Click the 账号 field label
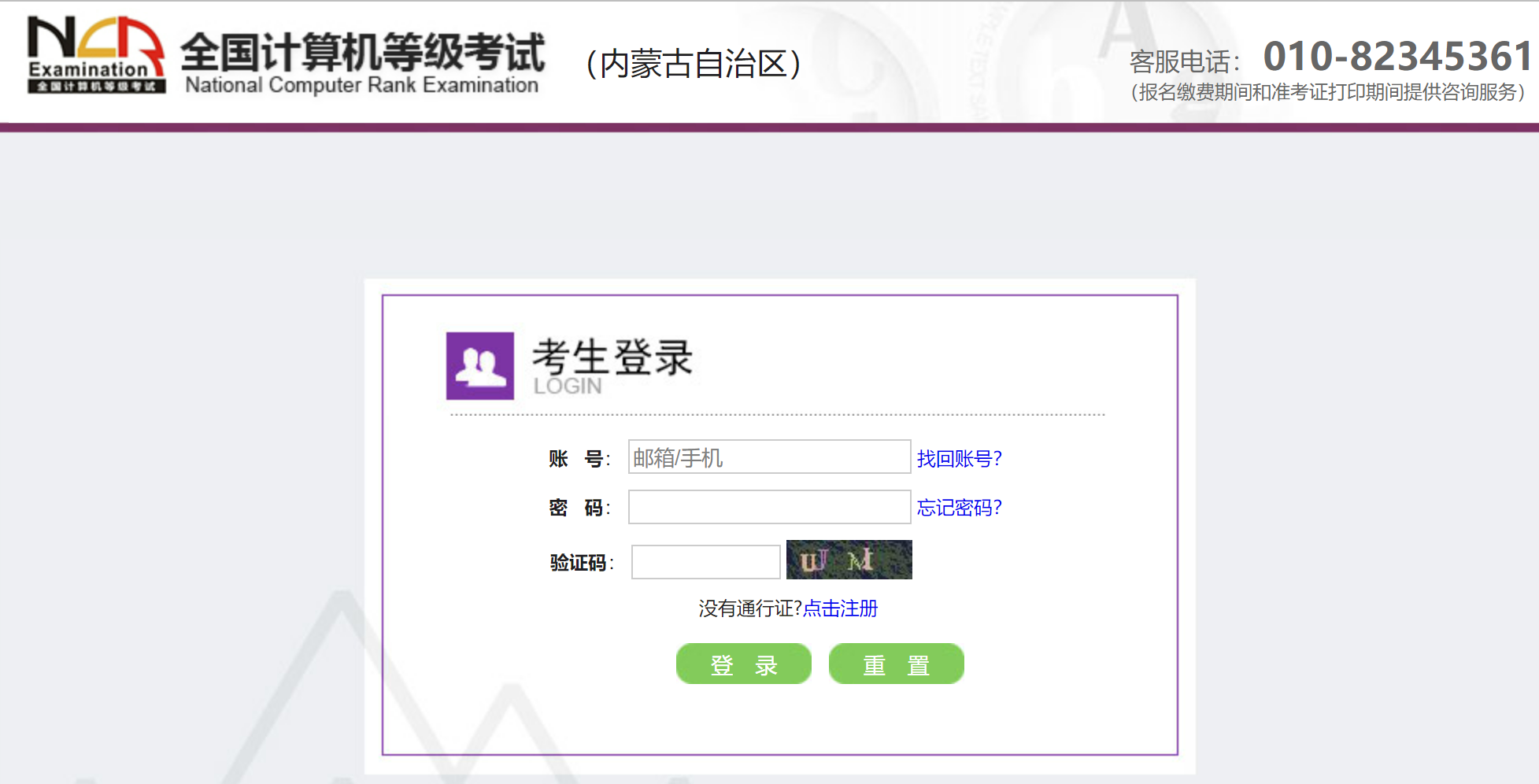 coord(577,459)
